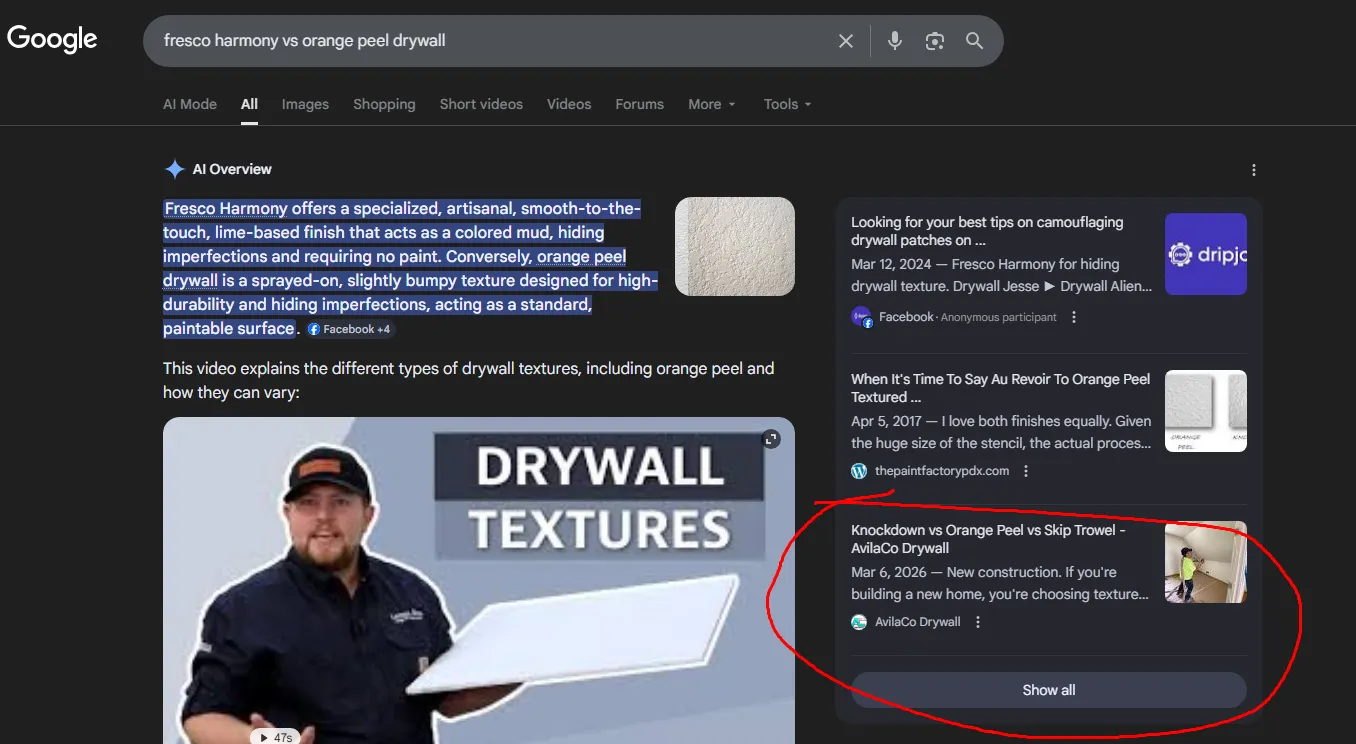The height and width of the screenshot is (744, 1356).
Task: Open the options menu beside thepaintfactorypdx.com
Action: [1025, 470]
